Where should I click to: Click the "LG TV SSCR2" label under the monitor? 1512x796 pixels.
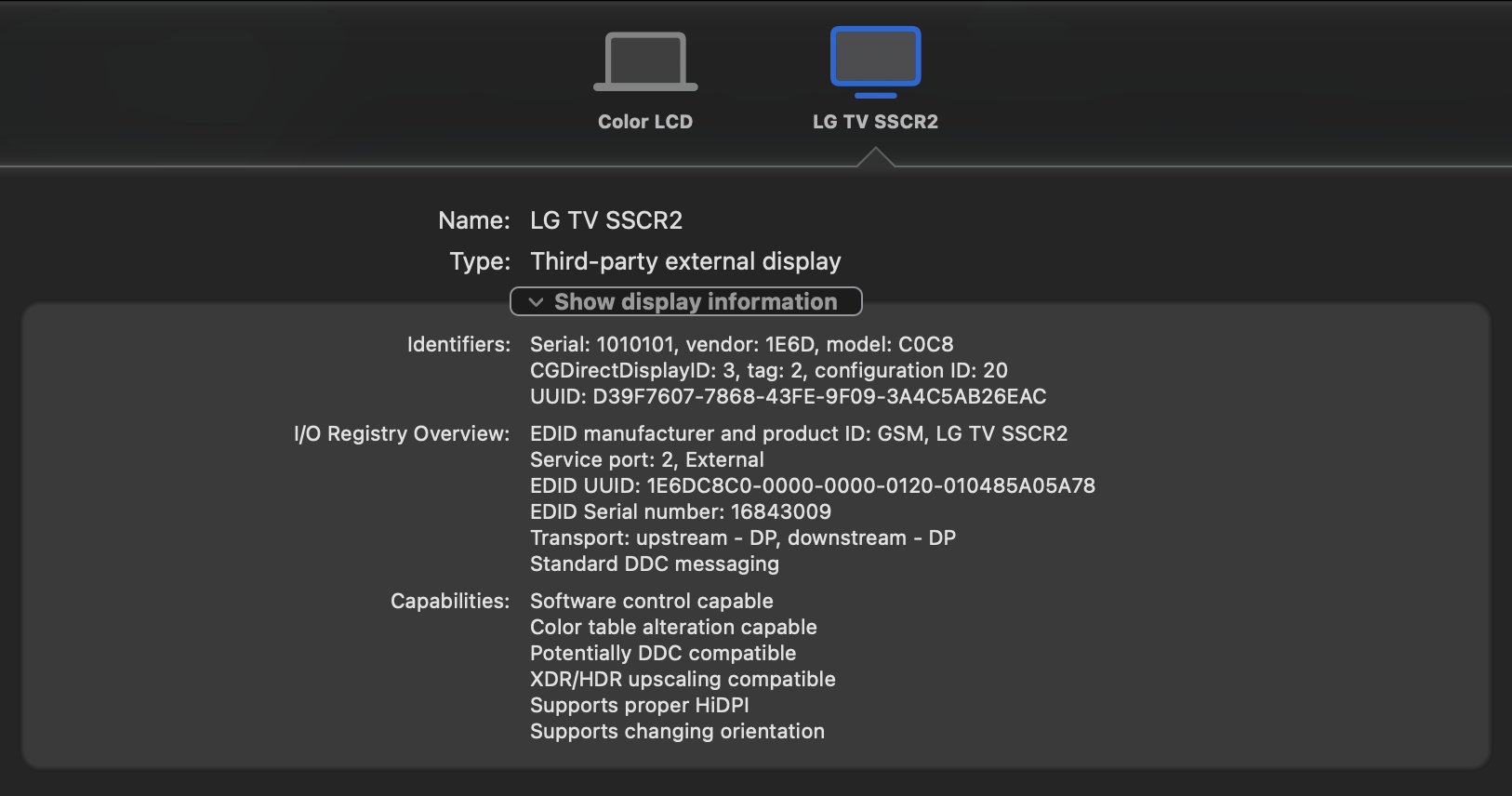tap(875, 122)
